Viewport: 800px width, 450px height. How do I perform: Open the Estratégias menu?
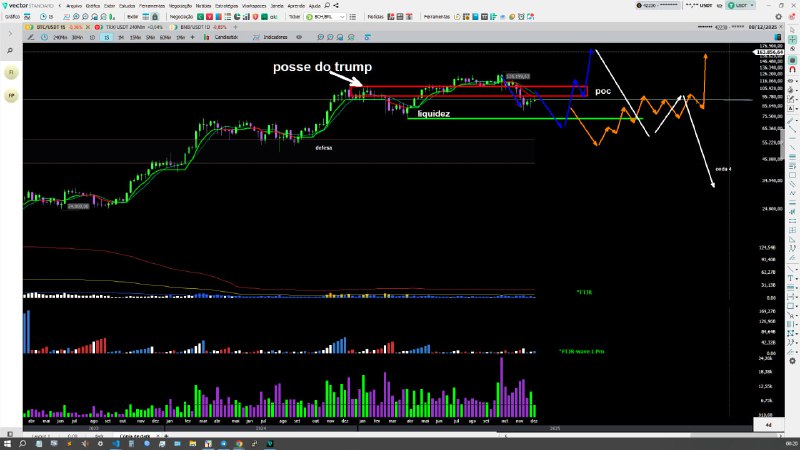click(226, 5)
